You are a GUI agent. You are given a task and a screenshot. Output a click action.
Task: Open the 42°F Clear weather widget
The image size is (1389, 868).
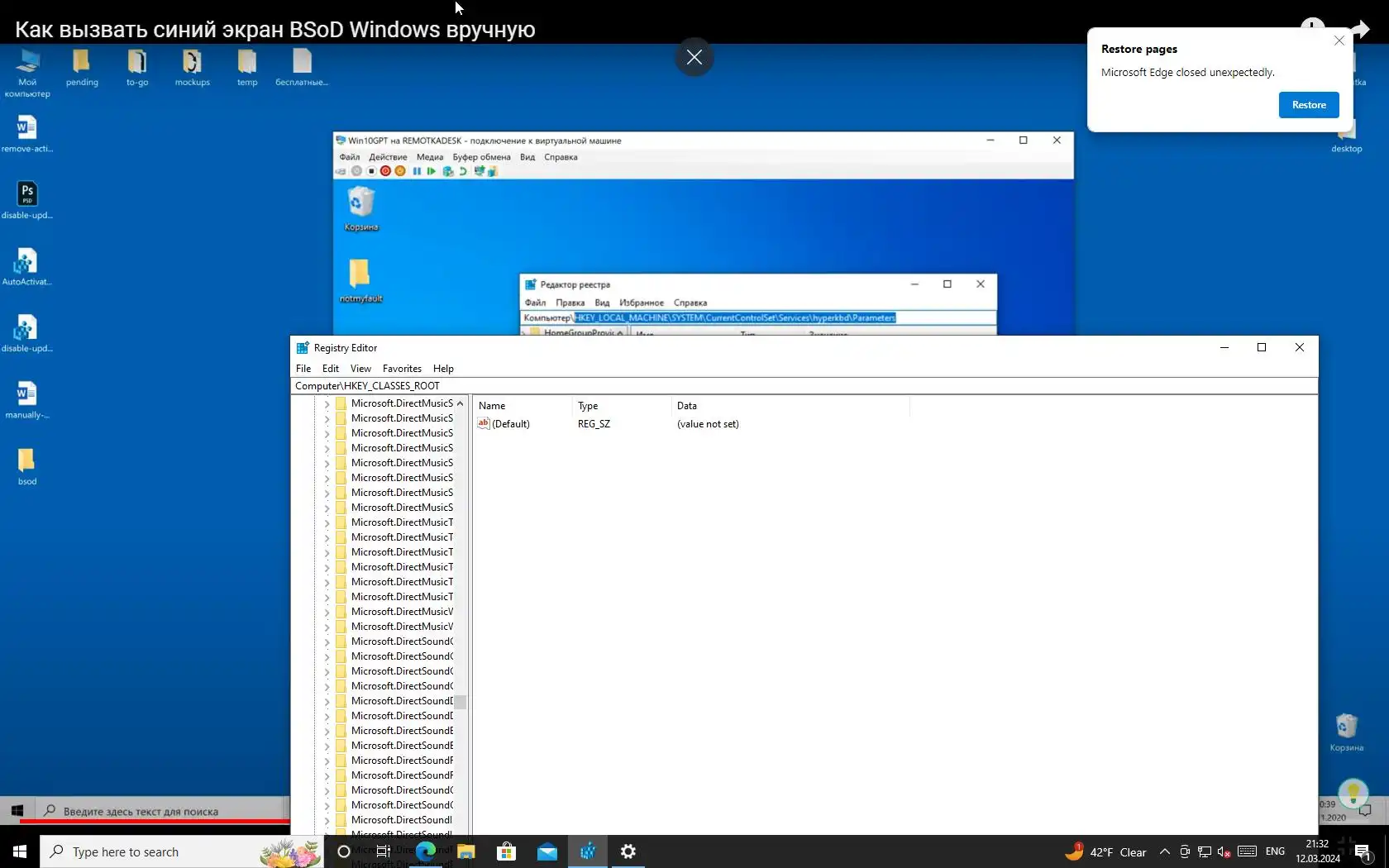(x=1105, y=852)
